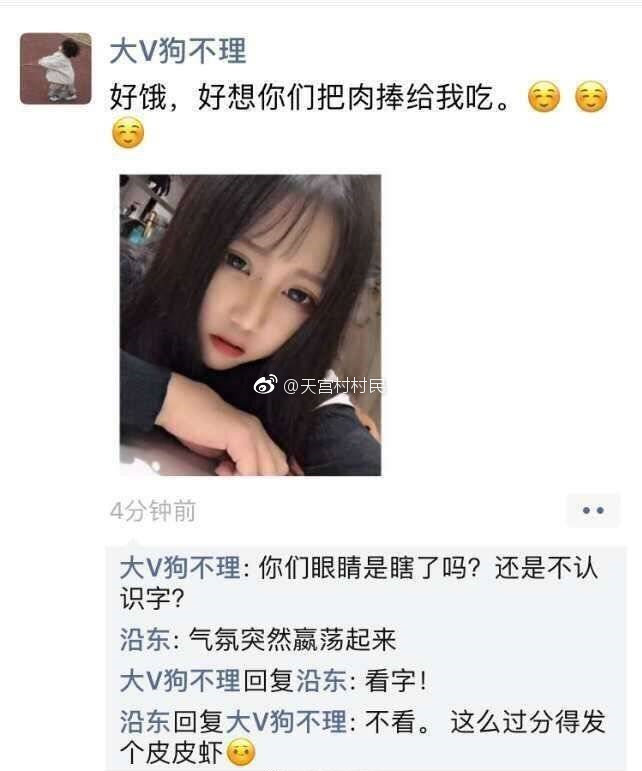Viewport: 642px width, 771px height.
Task: Tap 大V狗不理 name in first comment
Action: coord(180,567)
